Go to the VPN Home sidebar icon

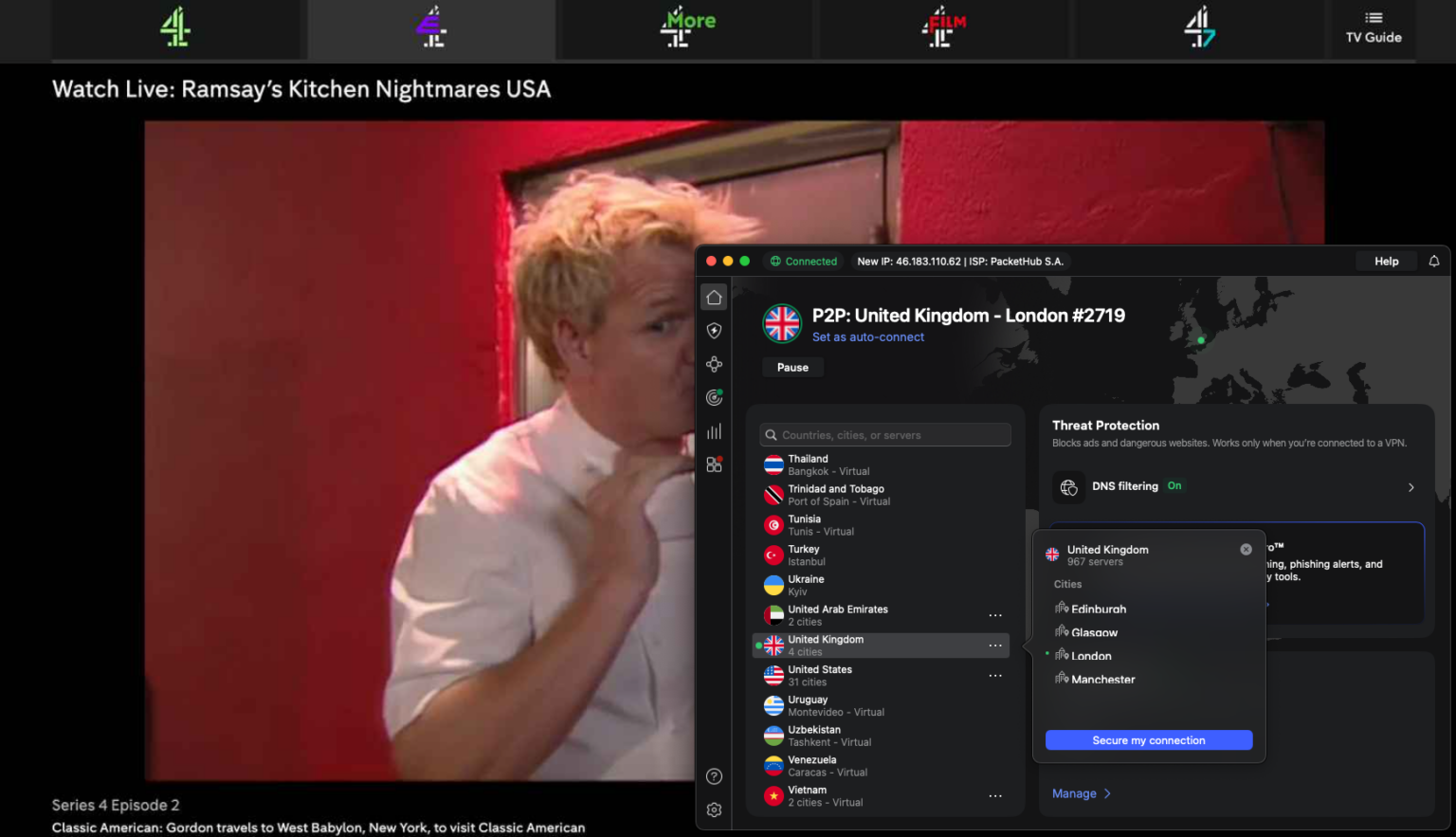coord(714,298)
